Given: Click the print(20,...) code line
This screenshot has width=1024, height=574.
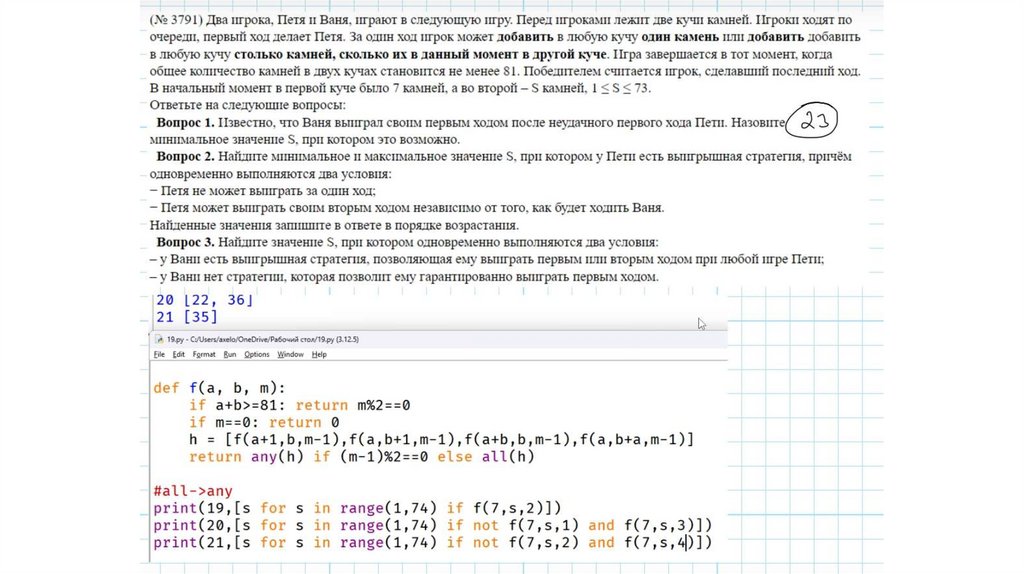Looking at the screenshot, I should point(432,525).
